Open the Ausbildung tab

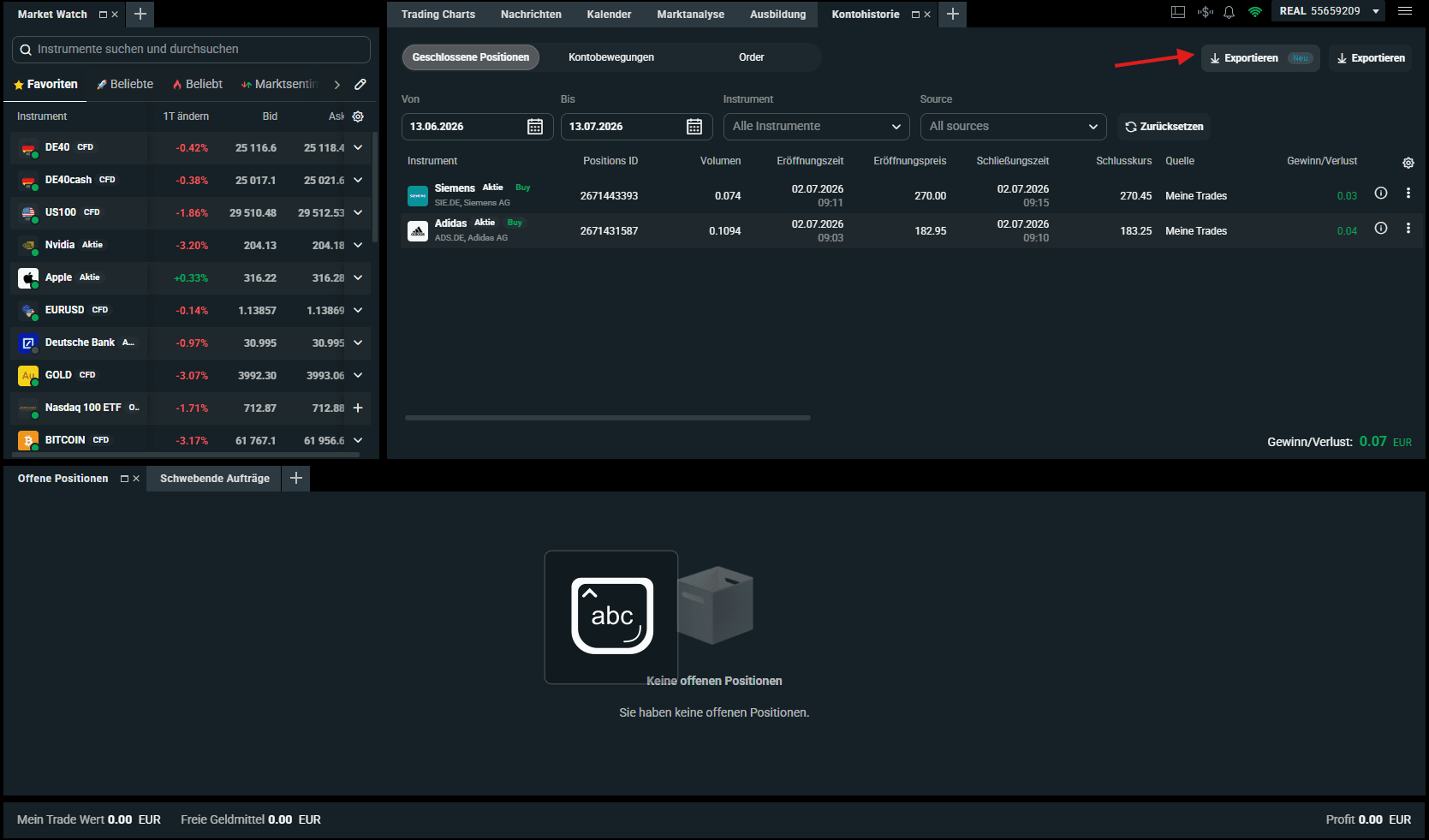(x=777, y=15)
